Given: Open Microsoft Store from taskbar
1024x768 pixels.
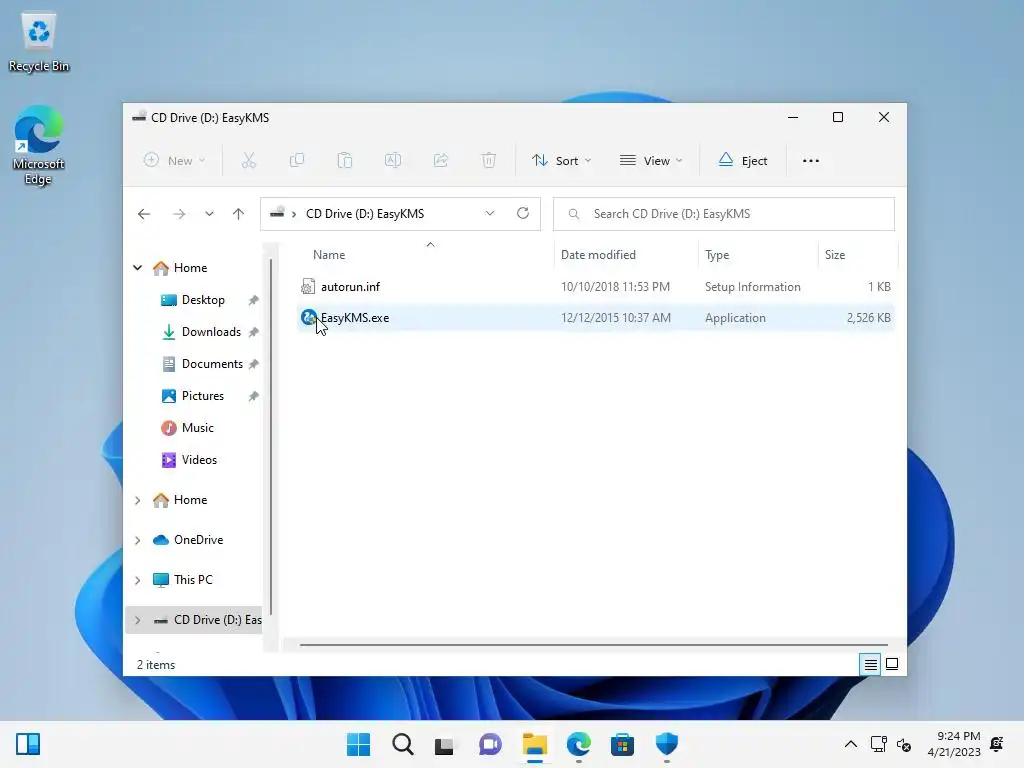Looking at the screenshot, I should pos(622,744).
